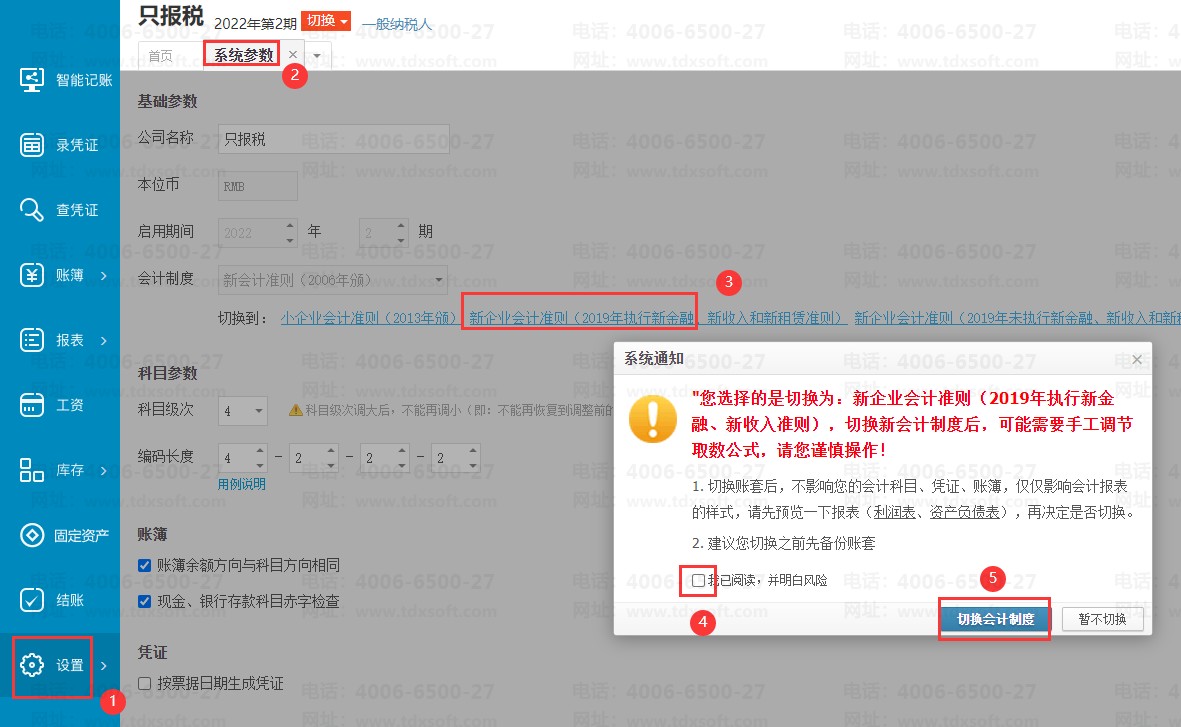This screenshot has height=727, width=1181.
Task: Click the 切换会计制度 button
Action: coord(994,619)
